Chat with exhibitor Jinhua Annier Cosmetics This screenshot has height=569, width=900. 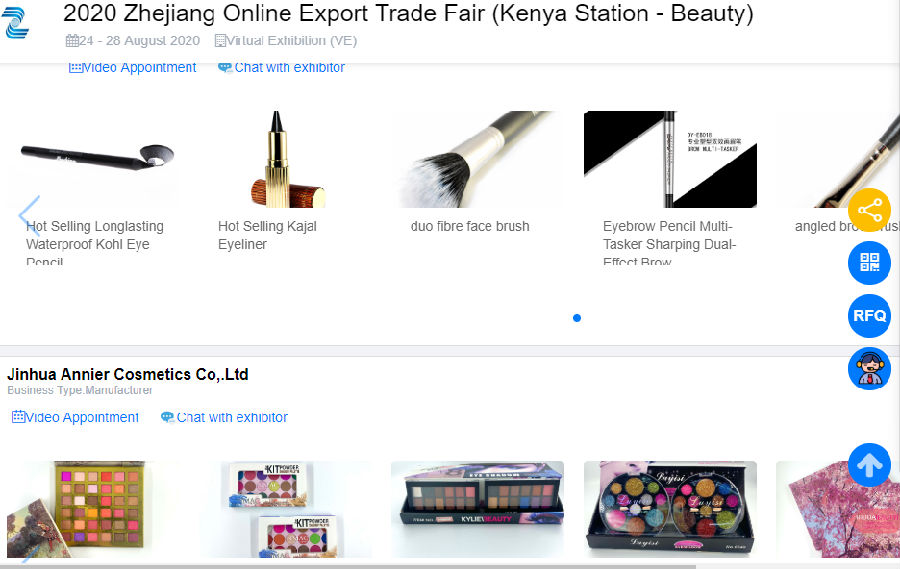pyautogui.click(x=224, y=417)
